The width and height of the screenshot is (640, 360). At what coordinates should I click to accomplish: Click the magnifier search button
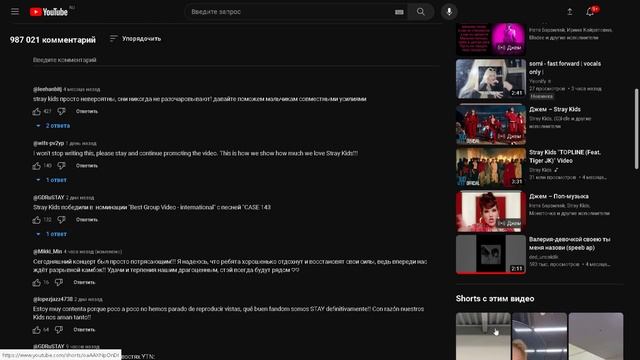421,12
